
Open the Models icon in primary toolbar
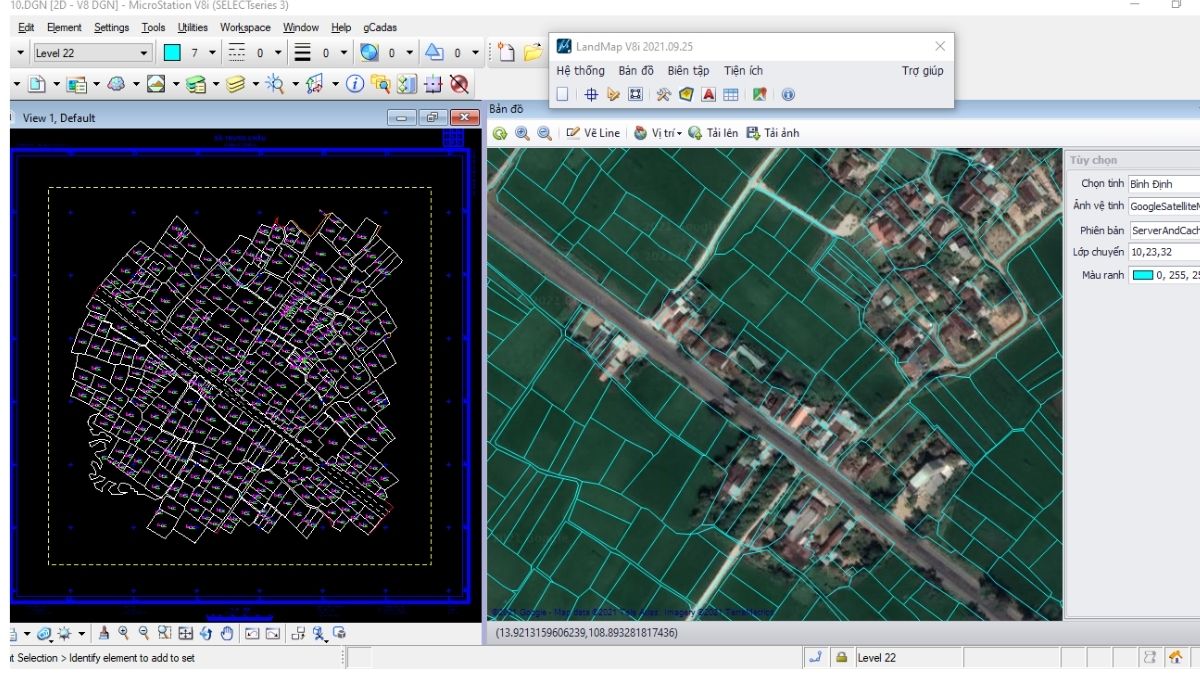(x=37, y=84)
